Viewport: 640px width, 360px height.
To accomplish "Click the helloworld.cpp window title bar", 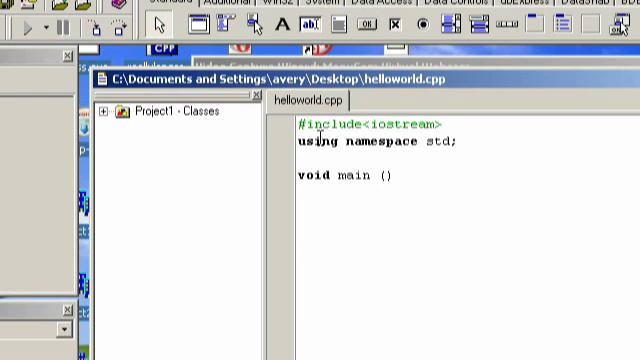I will pyautogui.click(x=367, y=79).
